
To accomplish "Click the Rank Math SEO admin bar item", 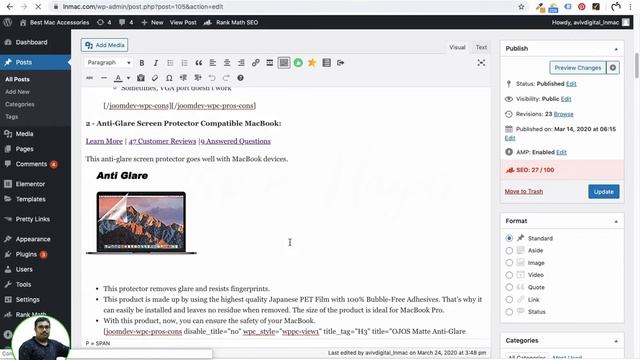I will pos(231,22).
